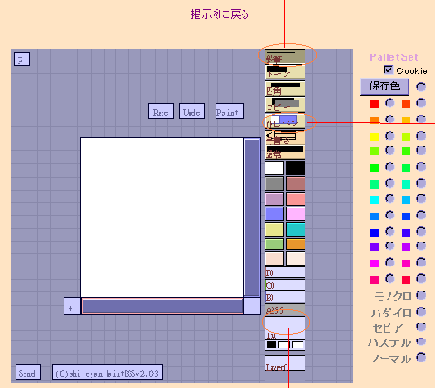Click the cyan PalletSet swatch
435x388 pixels.
(x=374, y=200)
